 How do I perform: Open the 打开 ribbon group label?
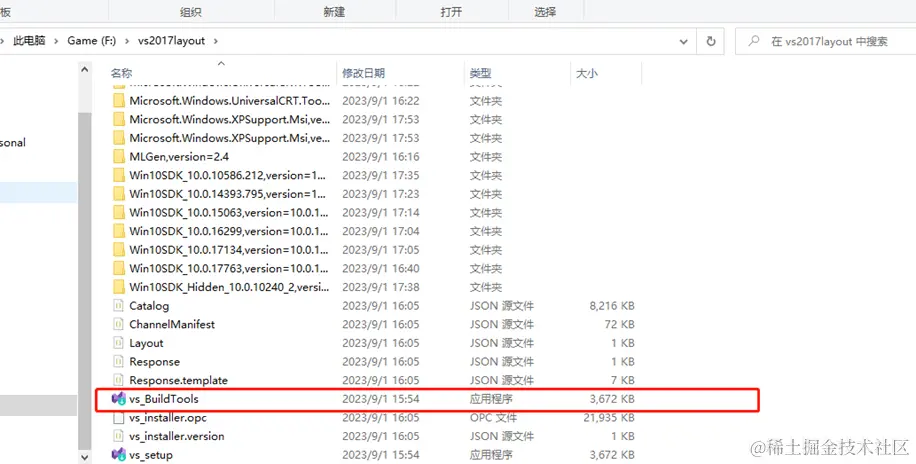(451, 12)
